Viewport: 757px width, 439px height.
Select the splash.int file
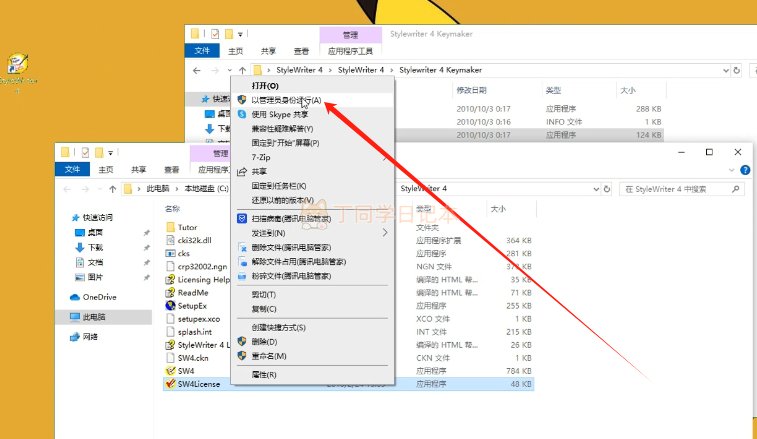tap(195, 332)
